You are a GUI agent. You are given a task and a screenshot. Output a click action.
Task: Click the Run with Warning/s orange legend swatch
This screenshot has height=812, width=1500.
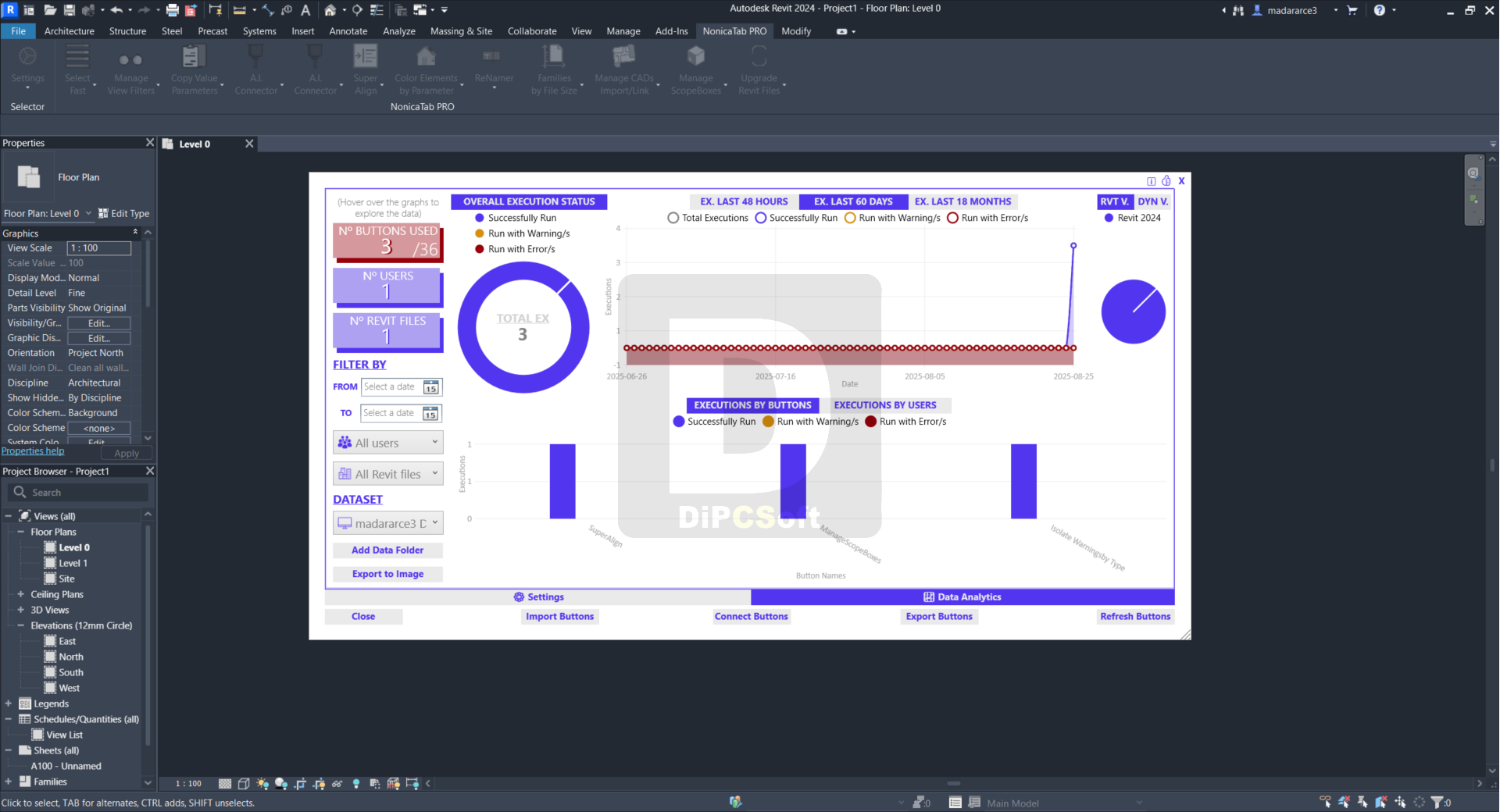tap(480, 233)
